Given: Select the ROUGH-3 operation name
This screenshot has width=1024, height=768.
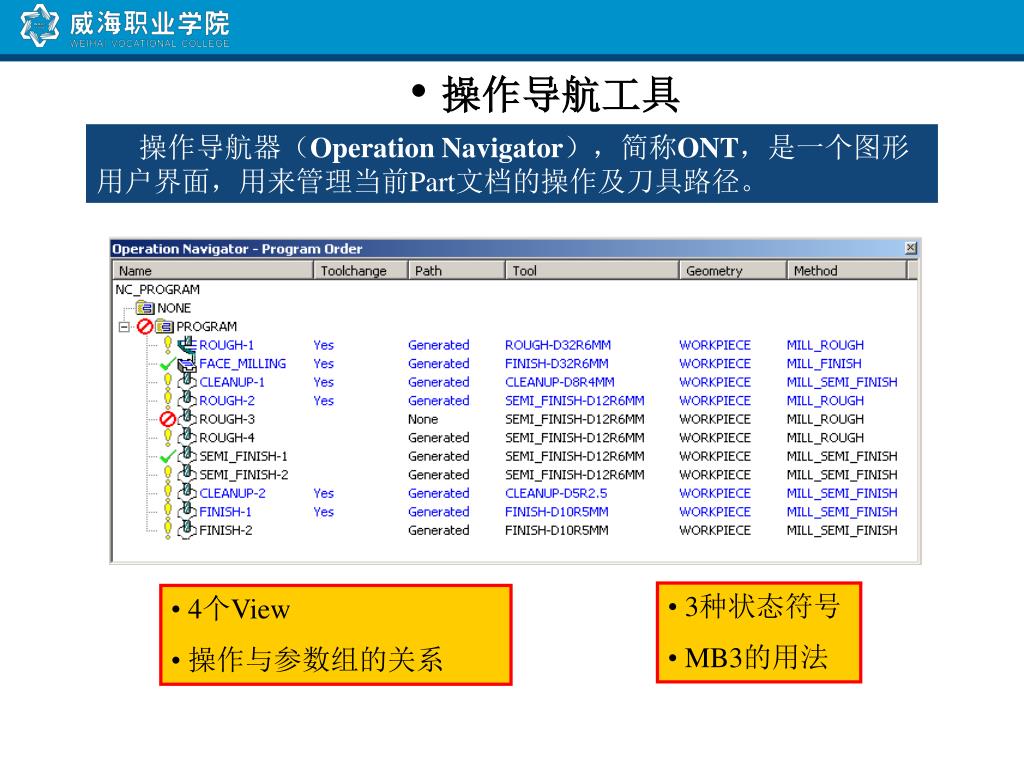Looking at the screenshot, I should [227, 419].
